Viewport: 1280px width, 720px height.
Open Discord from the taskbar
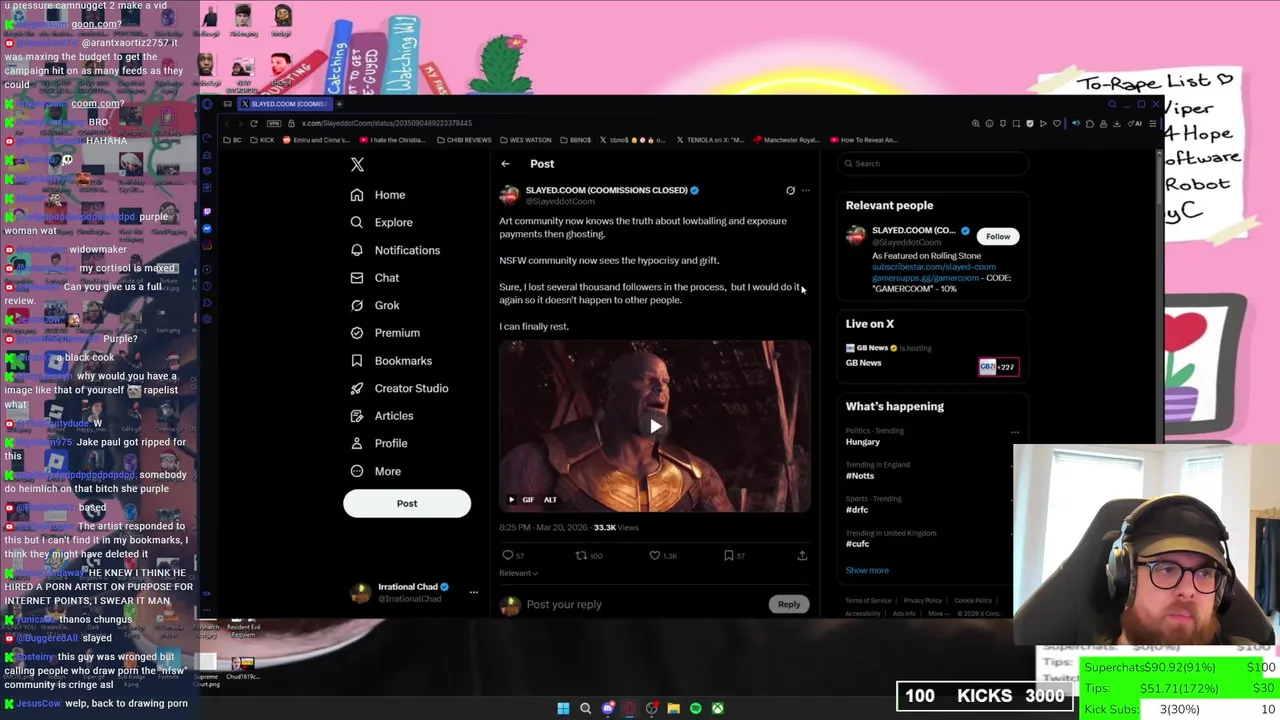click(x=608, y=708)
